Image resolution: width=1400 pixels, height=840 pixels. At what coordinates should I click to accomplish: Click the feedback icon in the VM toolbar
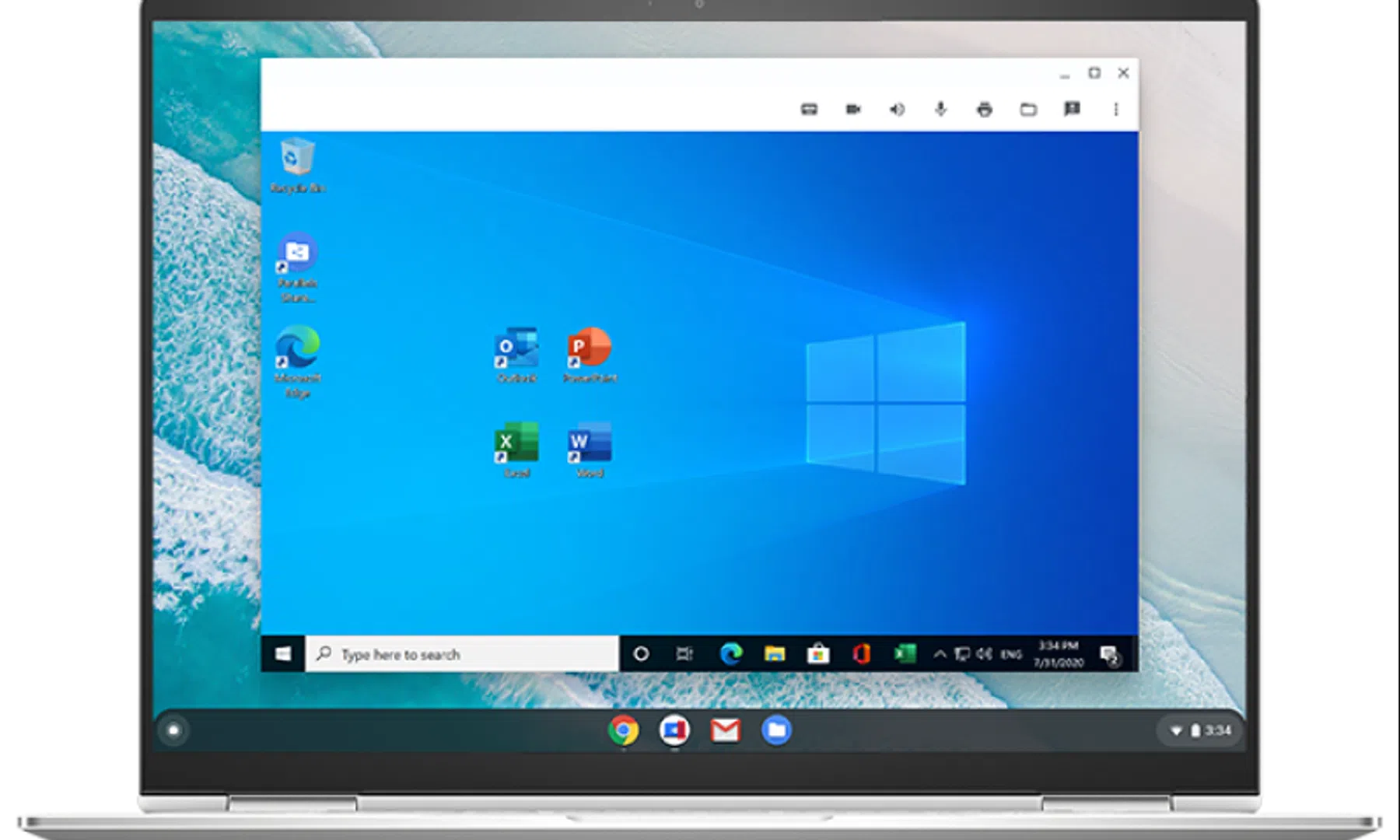1072,110
